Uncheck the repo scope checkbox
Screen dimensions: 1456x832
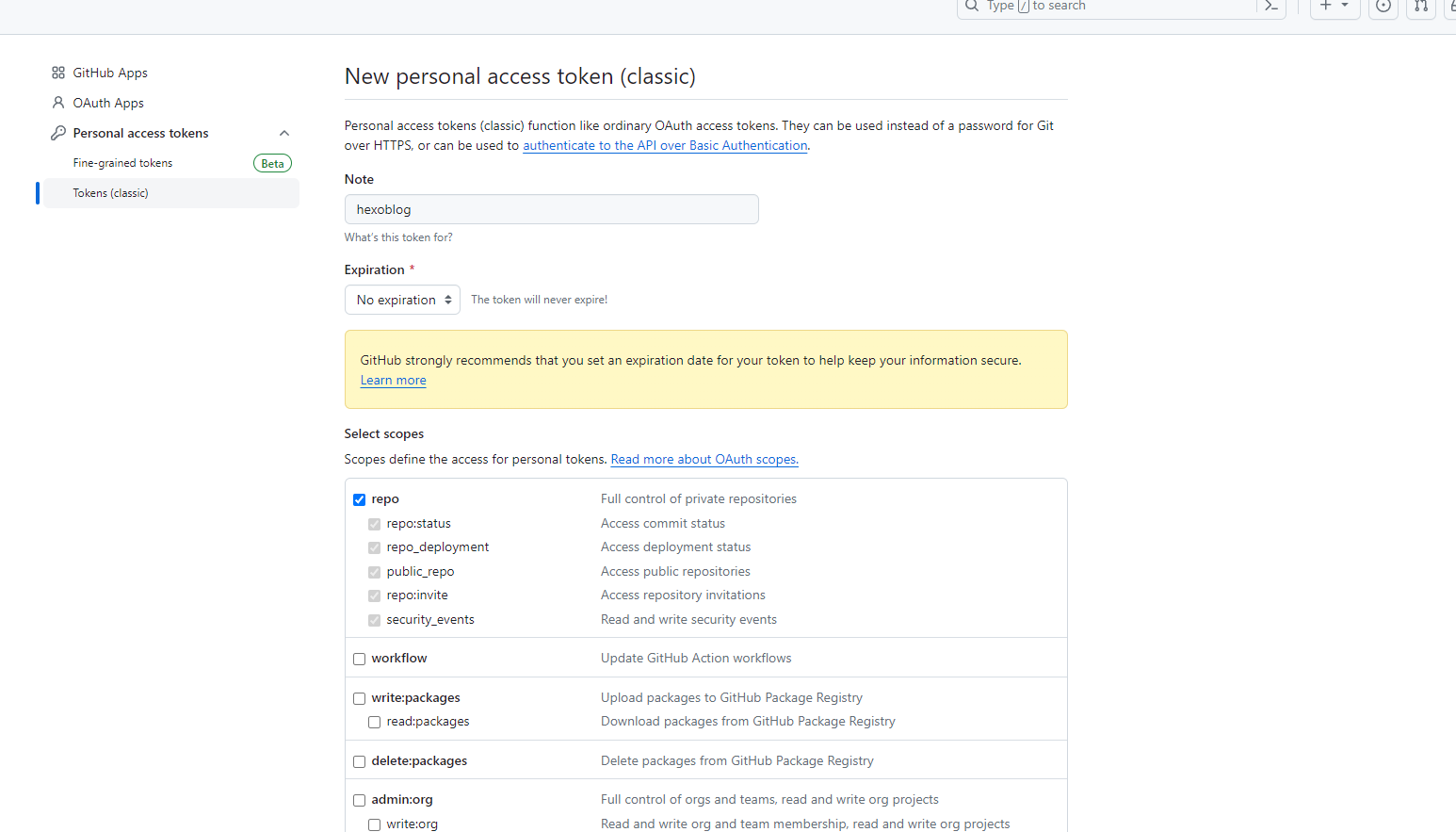tap(359, 499)
